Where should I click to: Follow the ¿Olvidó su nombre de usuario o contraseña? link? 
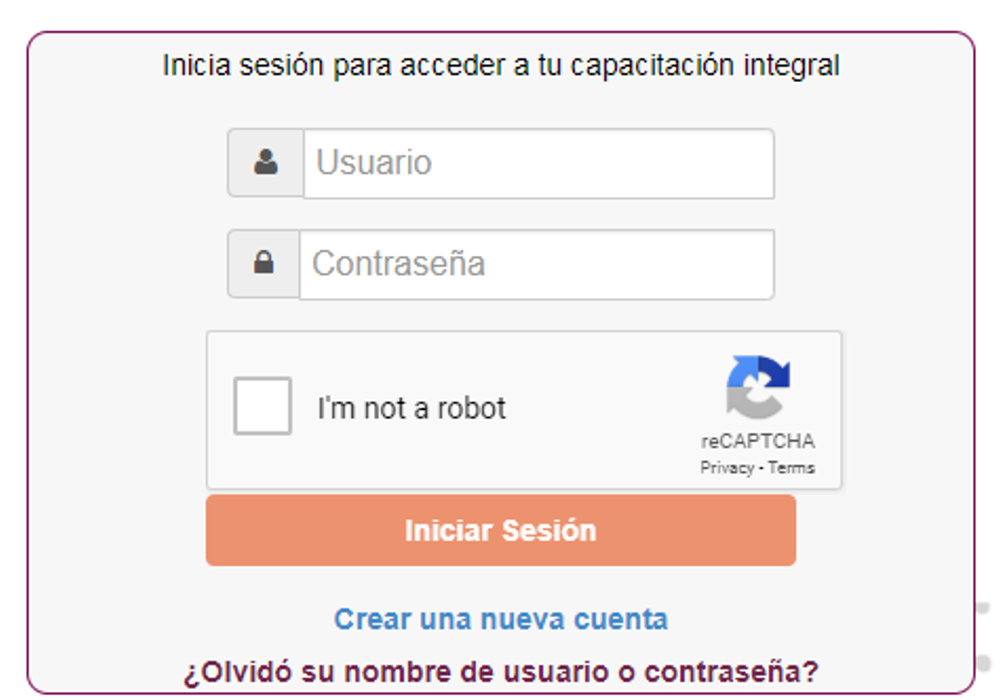pos(502,672)
